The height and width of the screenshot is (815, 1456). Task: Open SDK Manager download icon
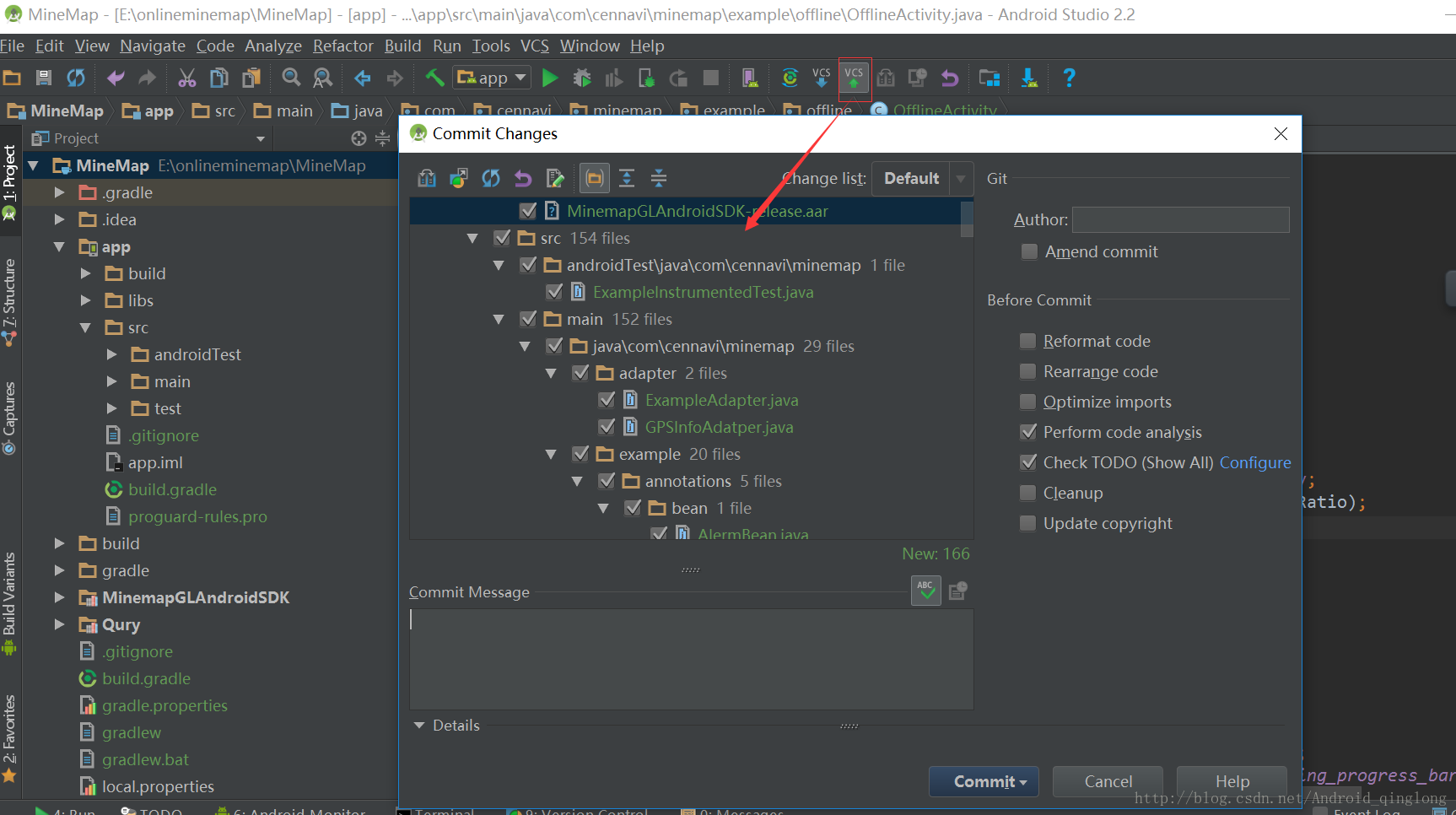[x=1029, y=78]
